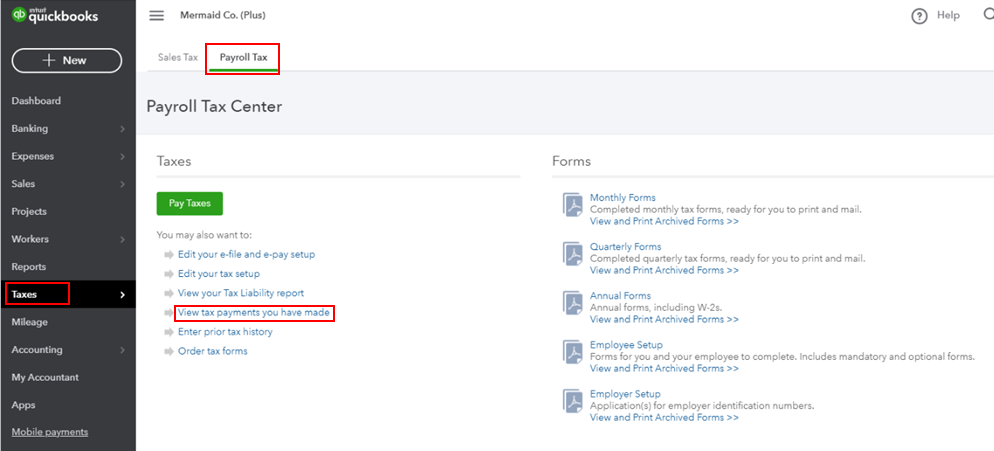Click arrow beside Enter prior tax history

[169, 332]
